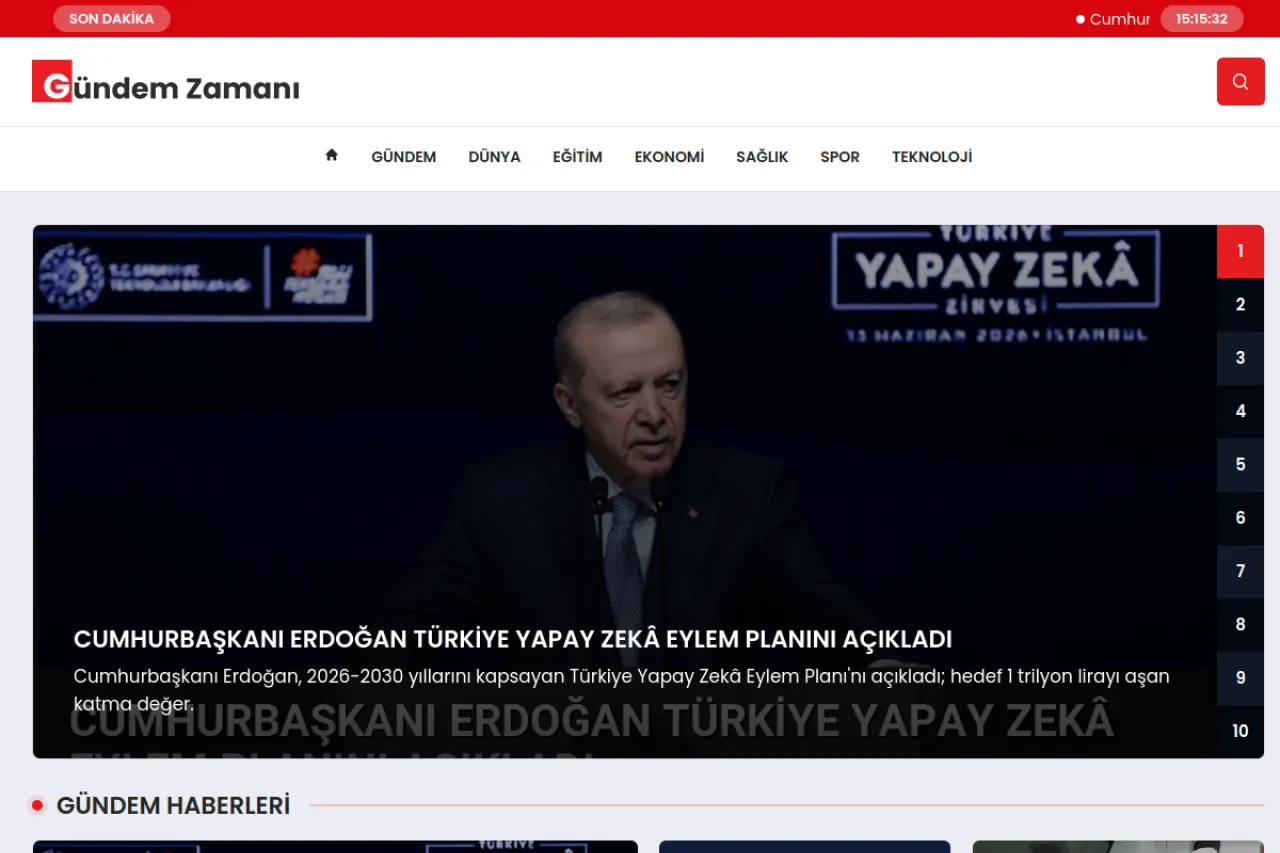The width and height of the screenshot is (1280, 853).
Task: Select slide 10 in the slider
Action: point(1240,731)
